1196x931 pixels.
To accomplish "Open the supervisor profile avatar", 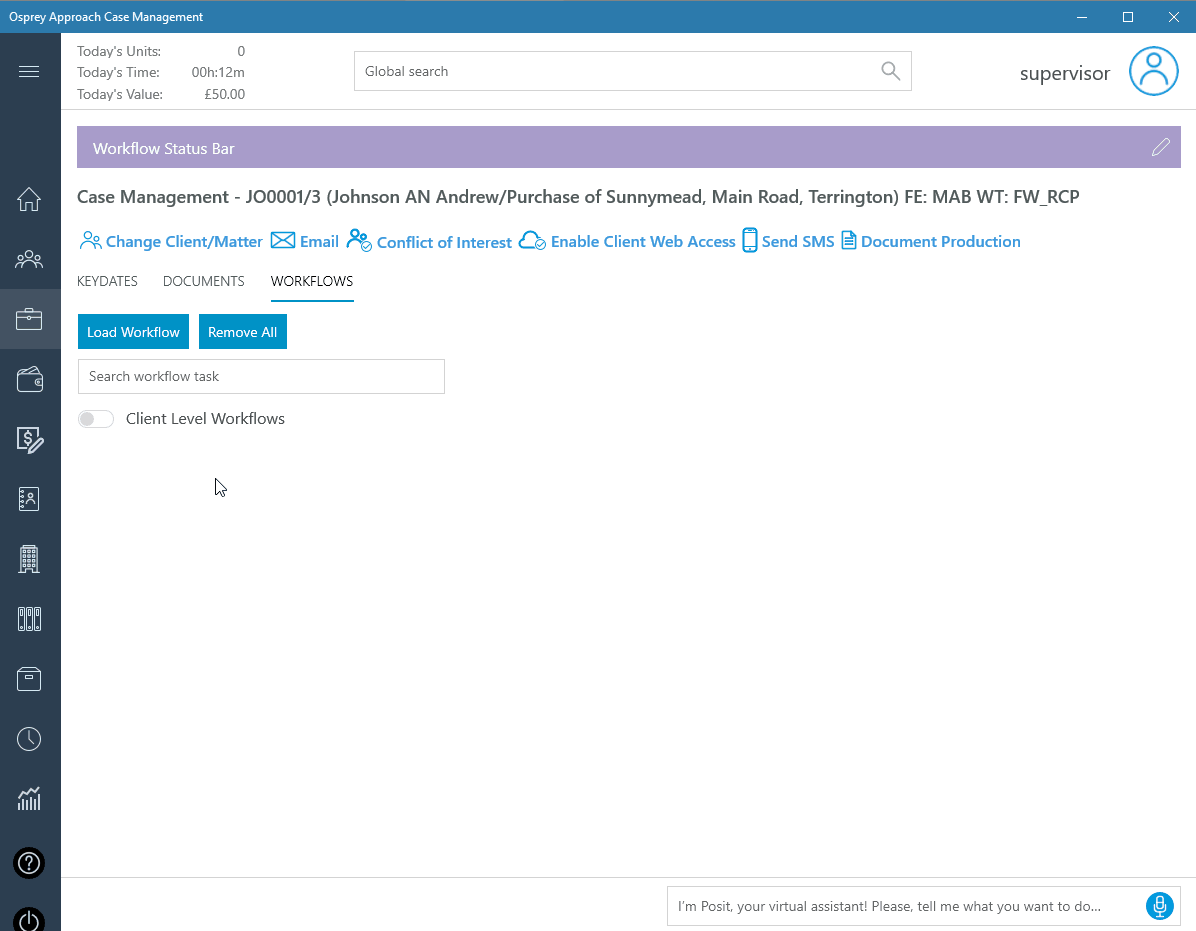I will coord(1153,71).
